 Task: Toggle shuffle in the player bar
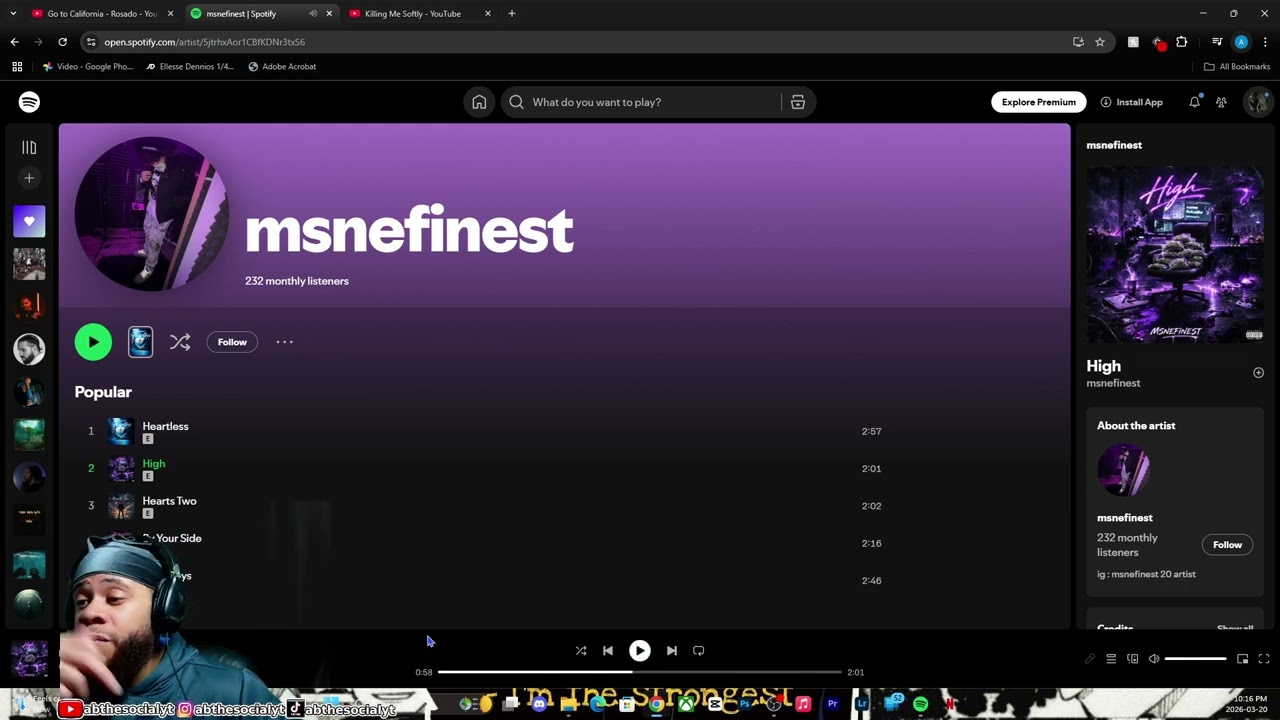(580, 651)
